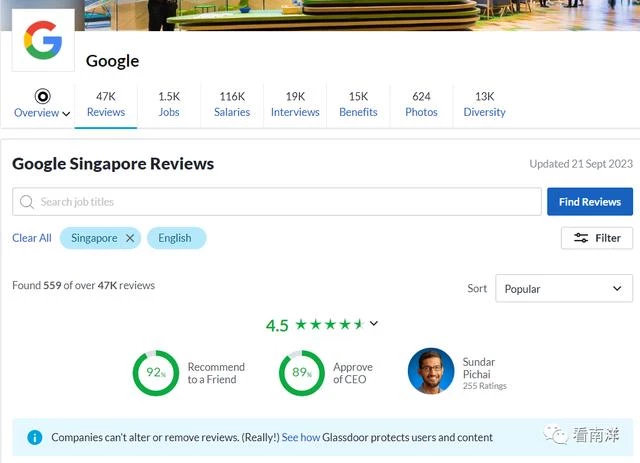Click the Google company name heading
The height and width of the screenshot is (463, 640).
(x=112, y=61)
